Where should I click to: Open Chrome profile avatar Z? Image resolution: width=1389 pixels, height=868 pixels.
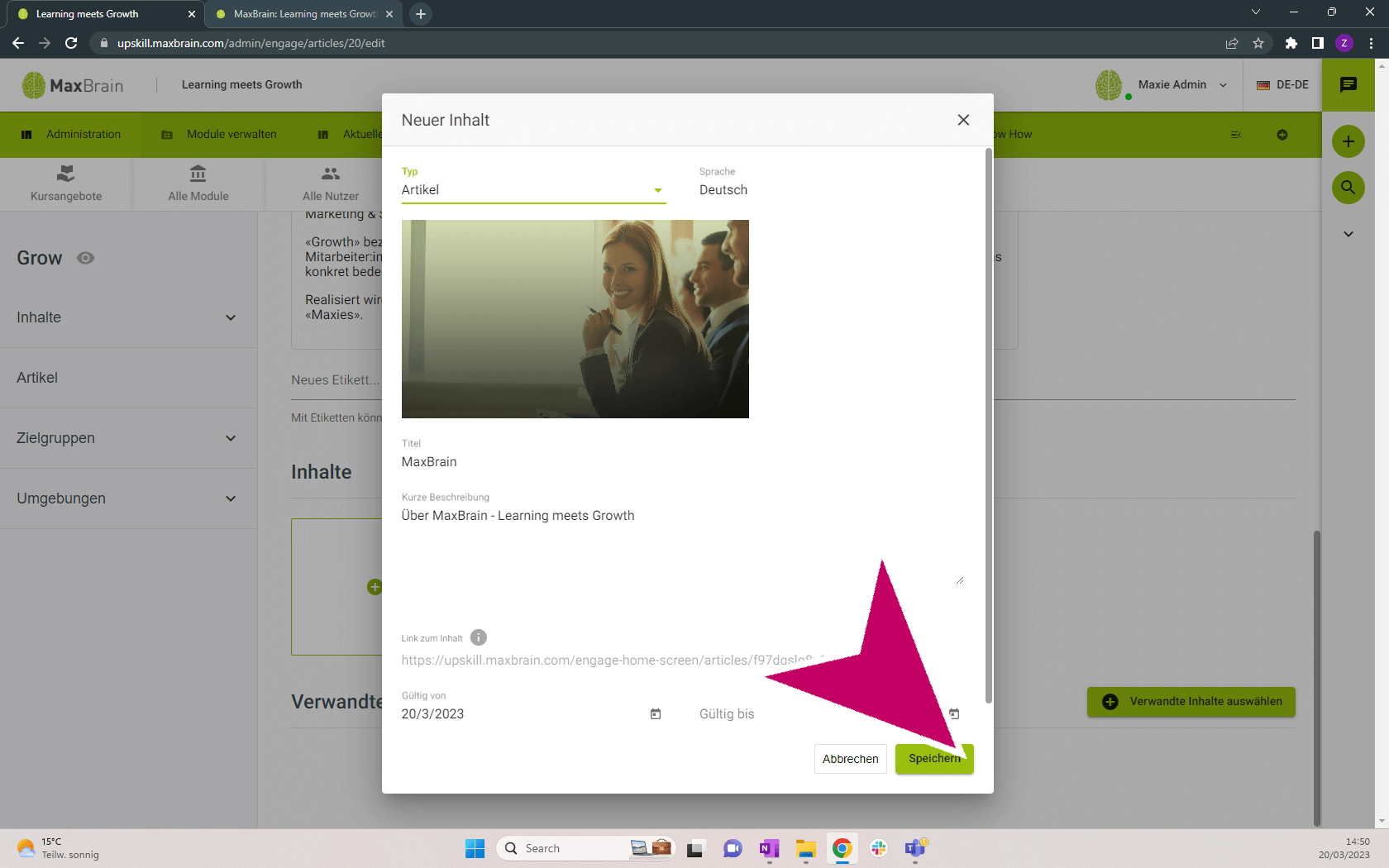(1344, 43)
